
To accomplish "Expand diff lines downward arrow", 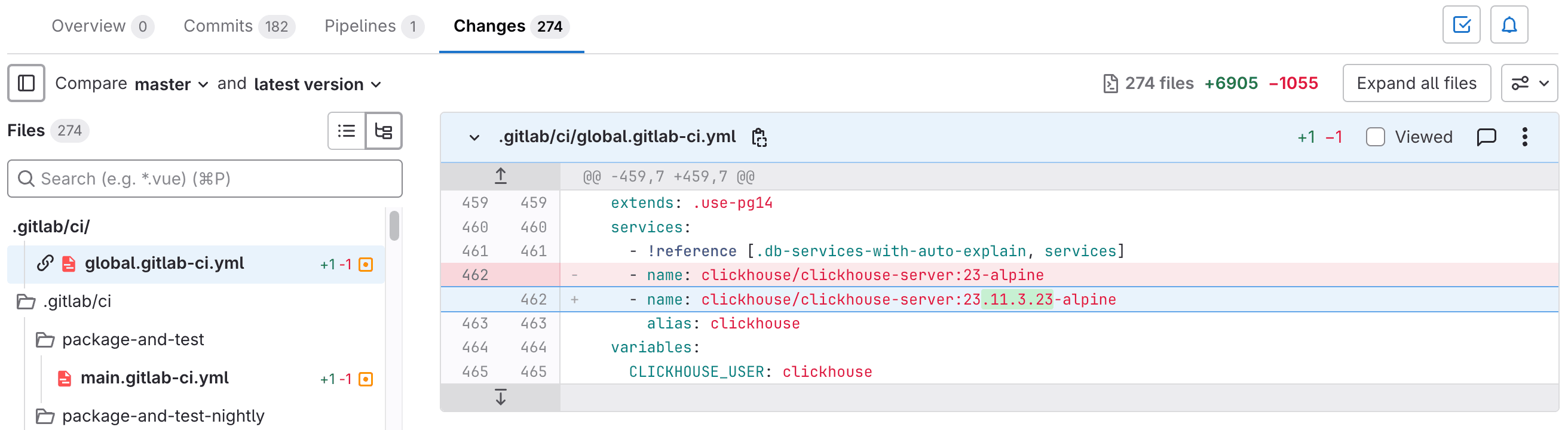I will [500, 397].
